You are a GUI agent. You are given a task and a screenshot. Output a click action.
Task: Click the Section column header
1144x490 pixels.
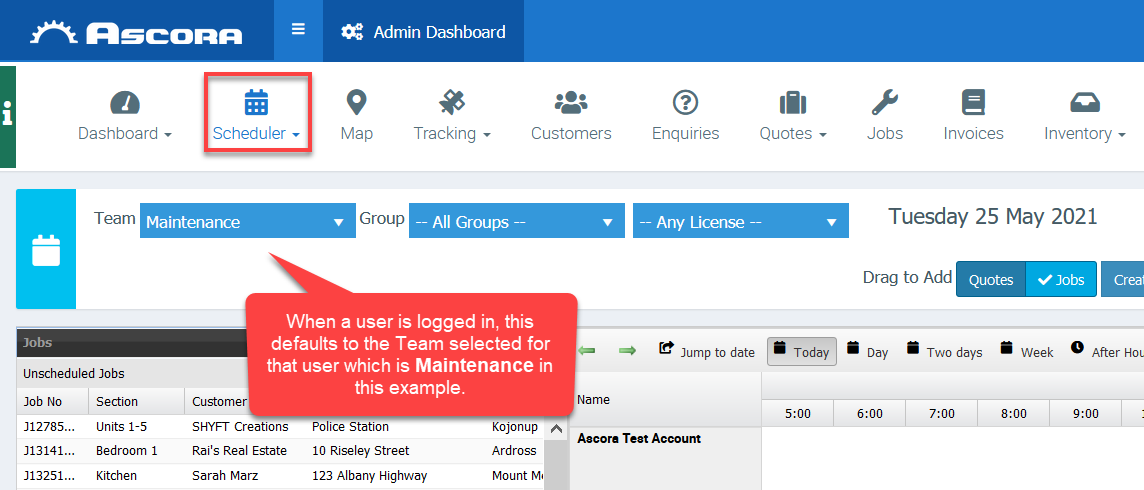136,402
